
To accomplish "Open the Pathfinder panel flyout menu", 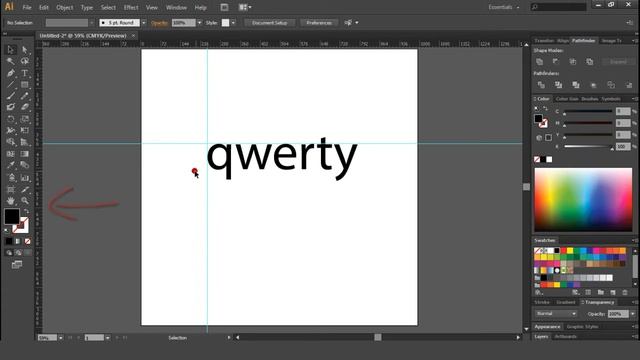I will pyautogui.click(x=635, y=40).
